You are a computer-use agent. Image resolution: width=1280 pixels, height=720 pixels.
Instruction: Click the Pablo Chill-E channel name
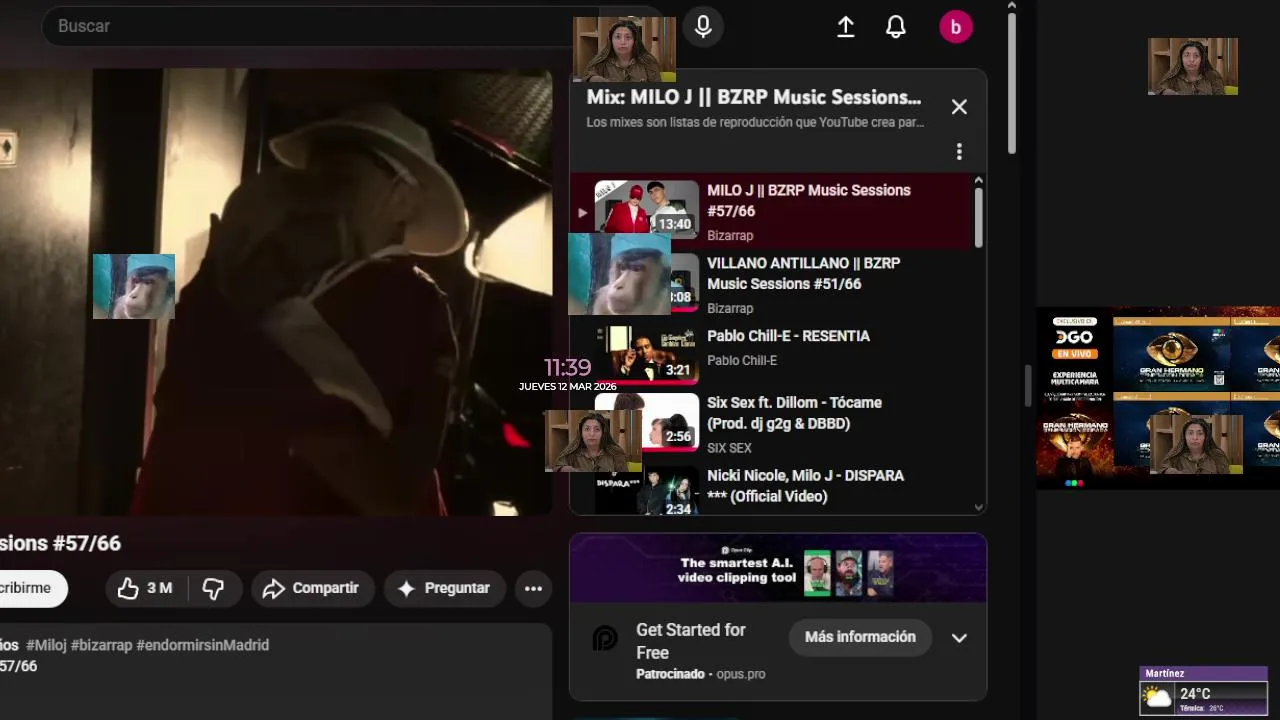pyautogui.click(x=742, y=360)
